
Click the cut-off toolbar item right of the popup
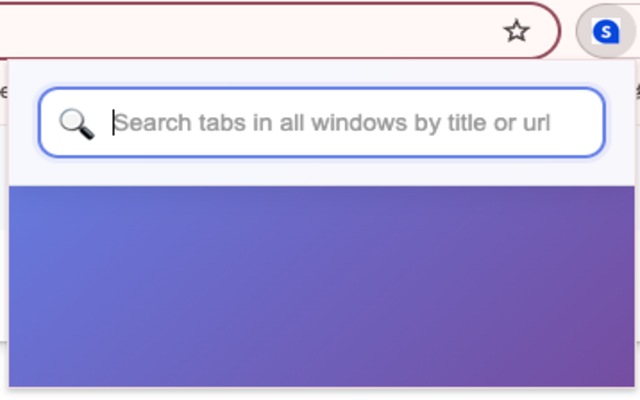coord(637,92)
